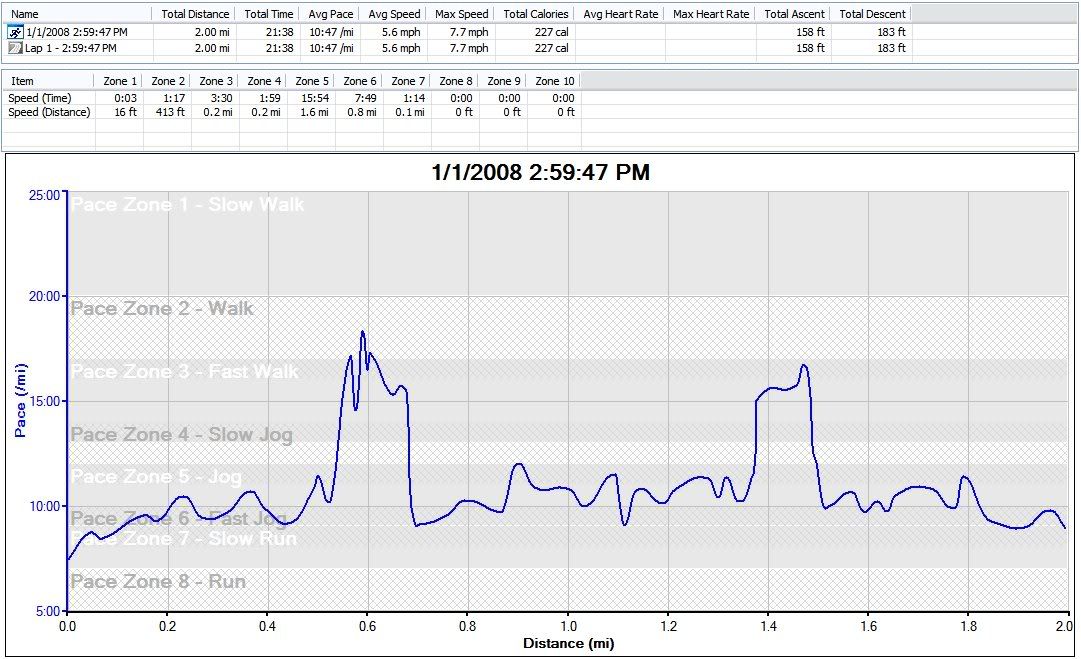Select the Speed (Distance) row
The width and height of the screenshot is (1081, 659).
49,112
